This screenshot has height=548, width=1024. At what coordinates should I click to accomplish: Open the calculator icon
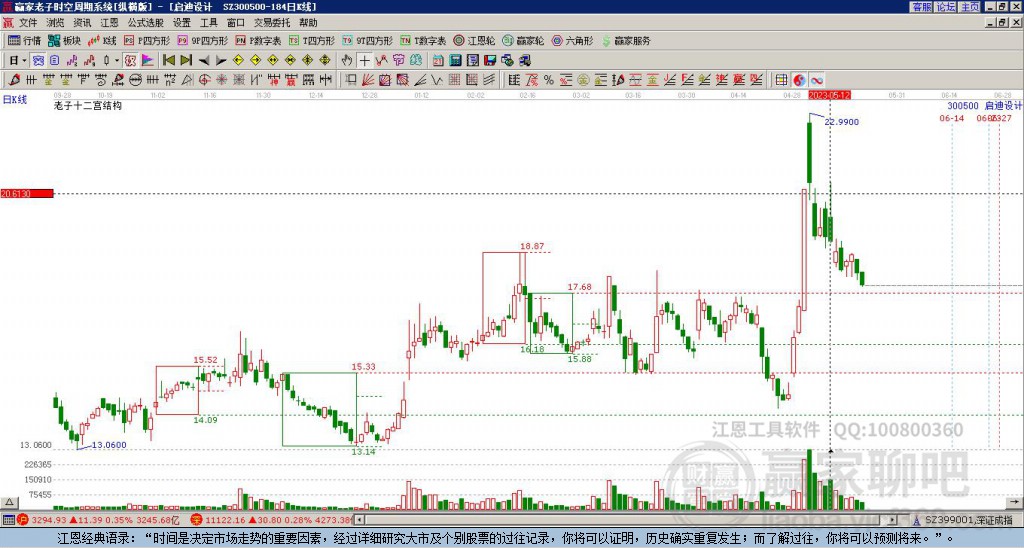coord(456,61)
